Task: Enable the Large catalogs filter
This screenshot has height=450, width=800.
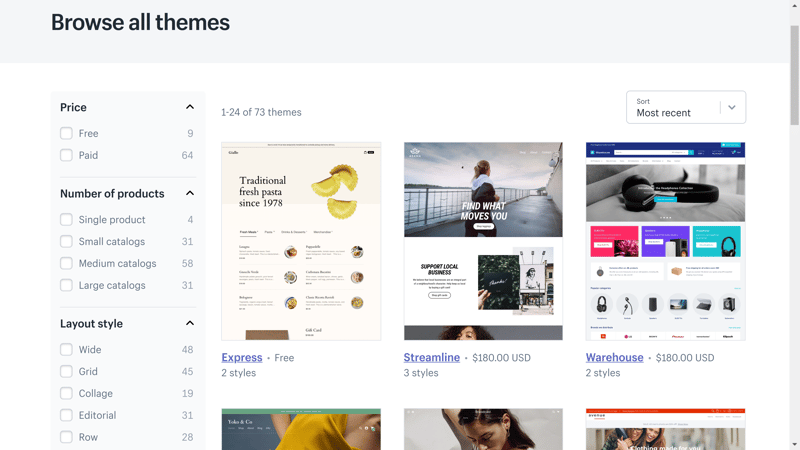Action: pyautogui.click(x=66, y=285)
